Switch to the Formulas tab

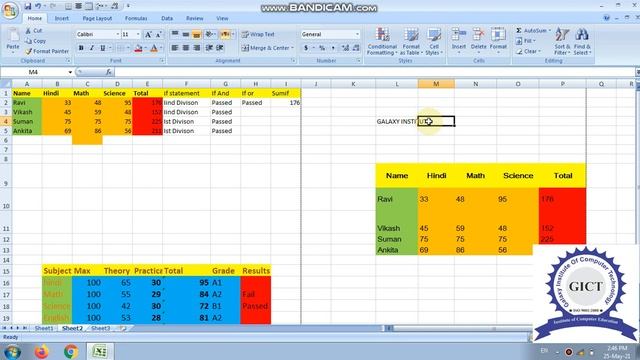[x=136, y=18]
